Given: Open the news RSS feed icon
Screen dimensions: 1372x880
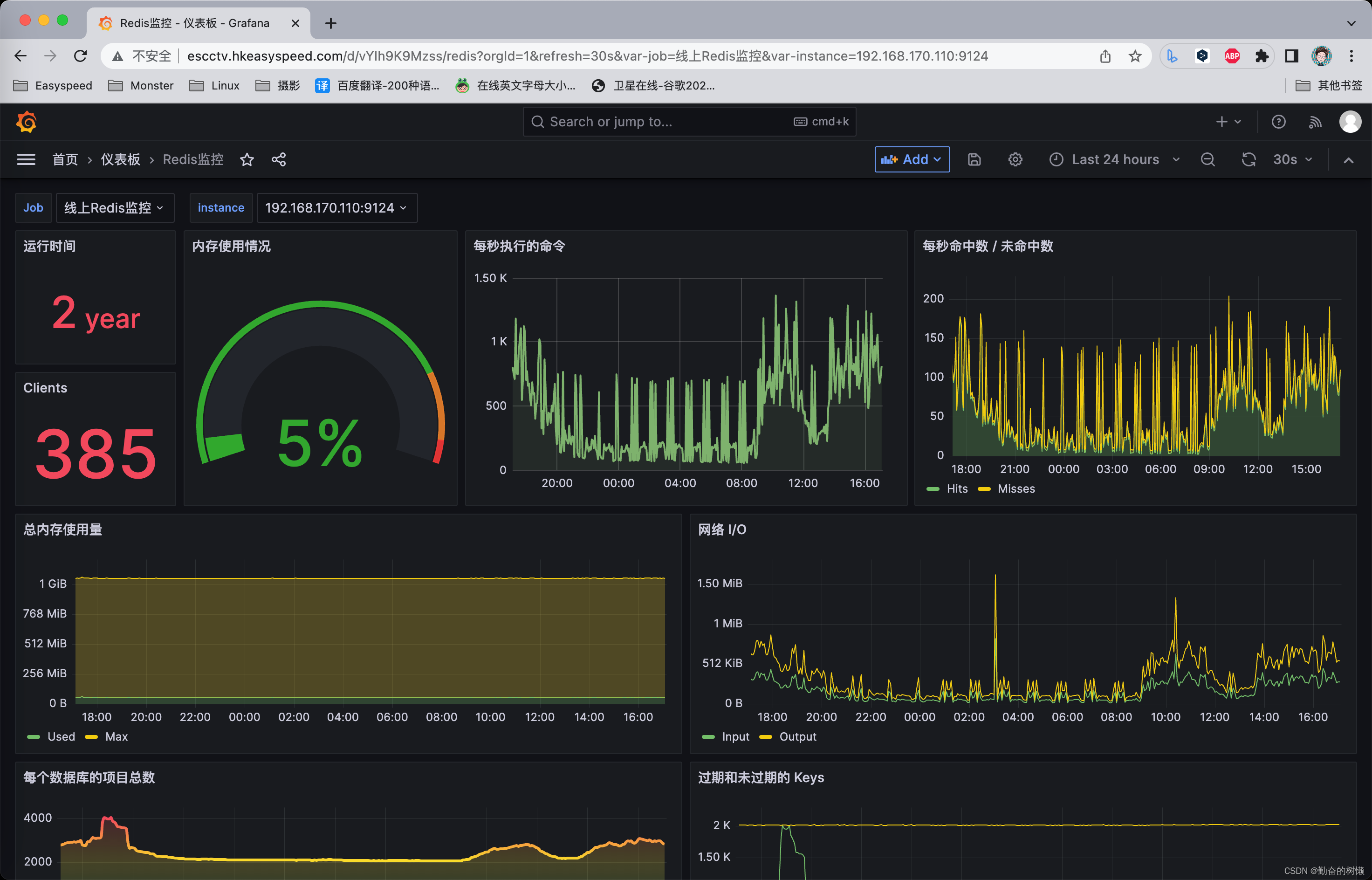Looking at the screenshot, I should tap(1315, 122).
